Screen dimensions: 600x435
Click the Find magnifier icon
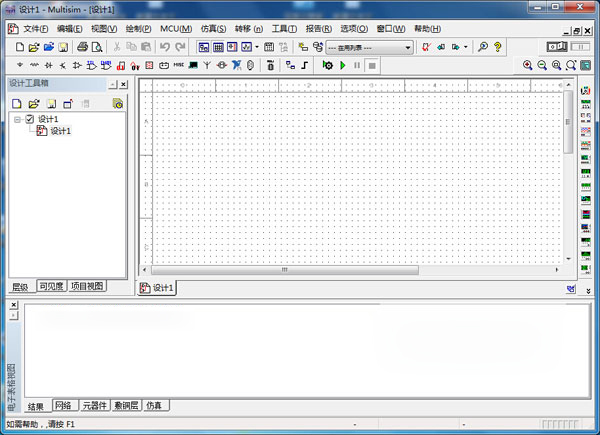tap(483, 47)
